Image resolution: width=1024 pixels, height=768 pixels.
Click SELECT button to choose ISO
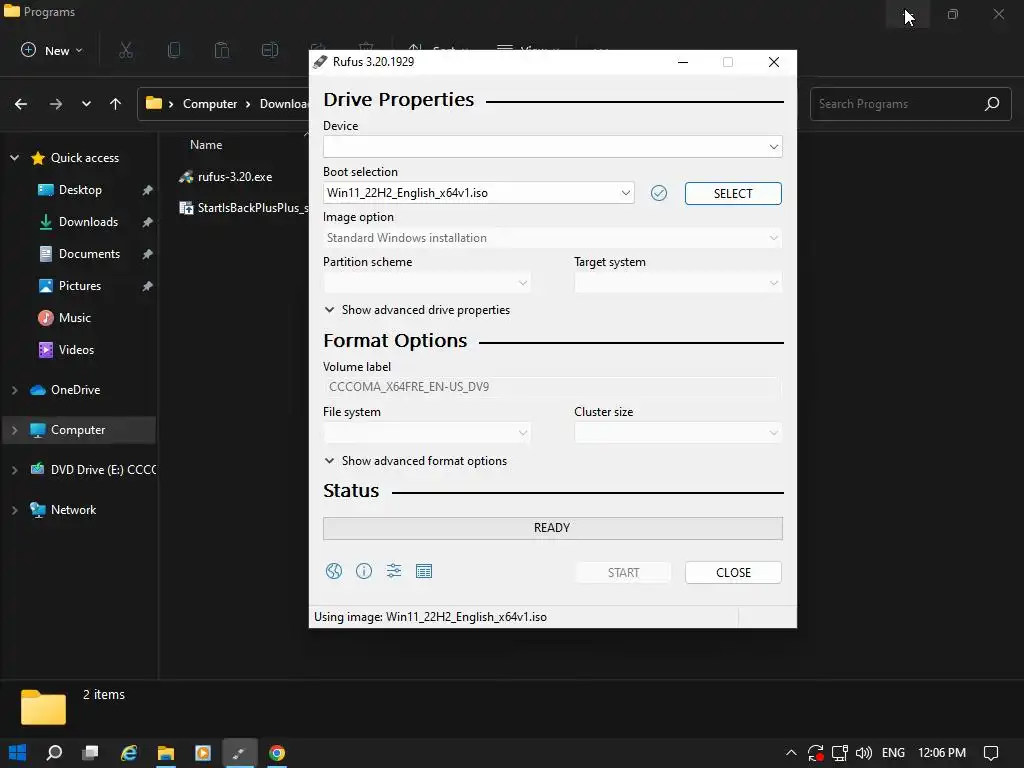tap(733, 193)
